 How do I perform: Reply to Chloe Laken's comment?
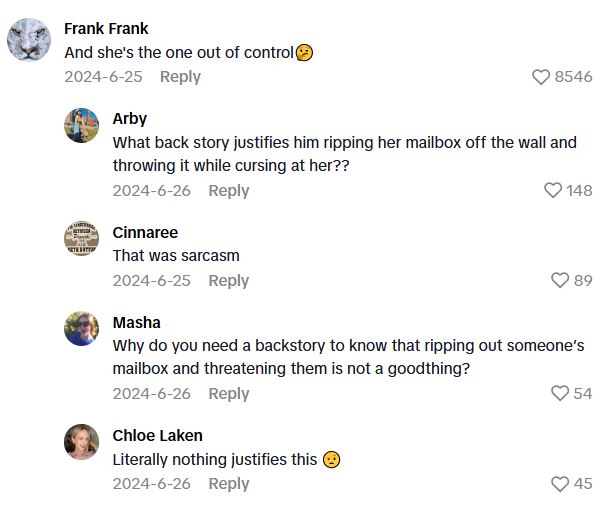(x=228, y=484)
